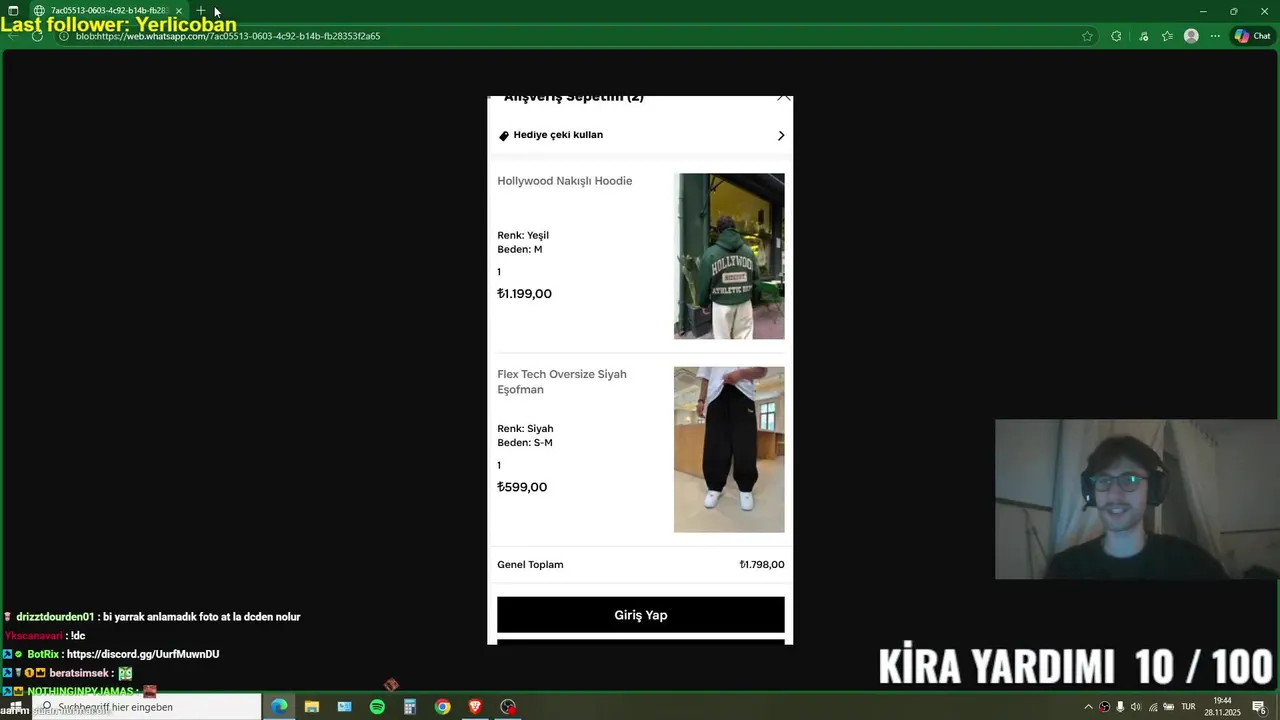Open the taskbar clock and date

pyautogui.click(x=1222, y=707)
